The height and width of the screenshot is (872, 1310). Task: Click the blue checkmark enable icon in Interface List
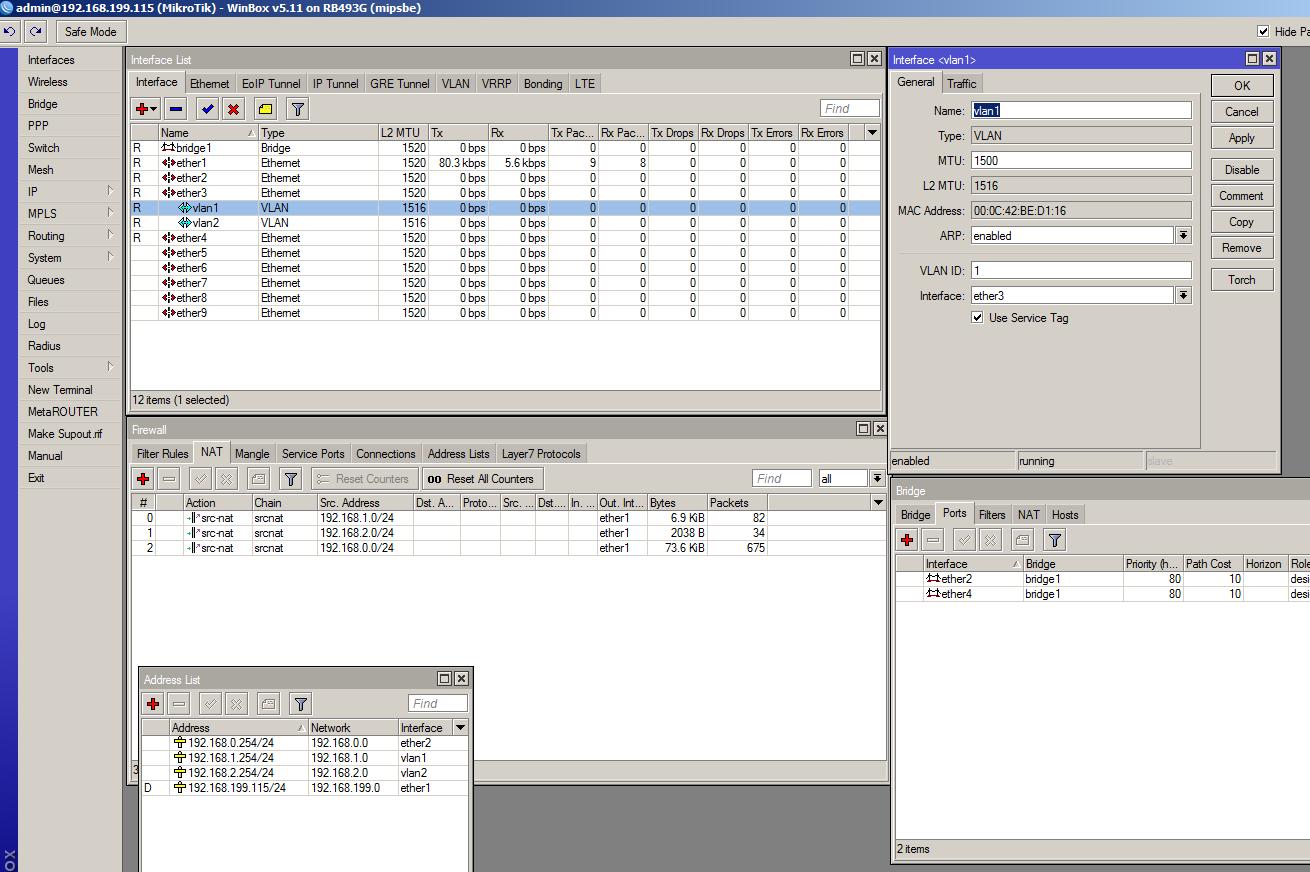tap(207, 109)
